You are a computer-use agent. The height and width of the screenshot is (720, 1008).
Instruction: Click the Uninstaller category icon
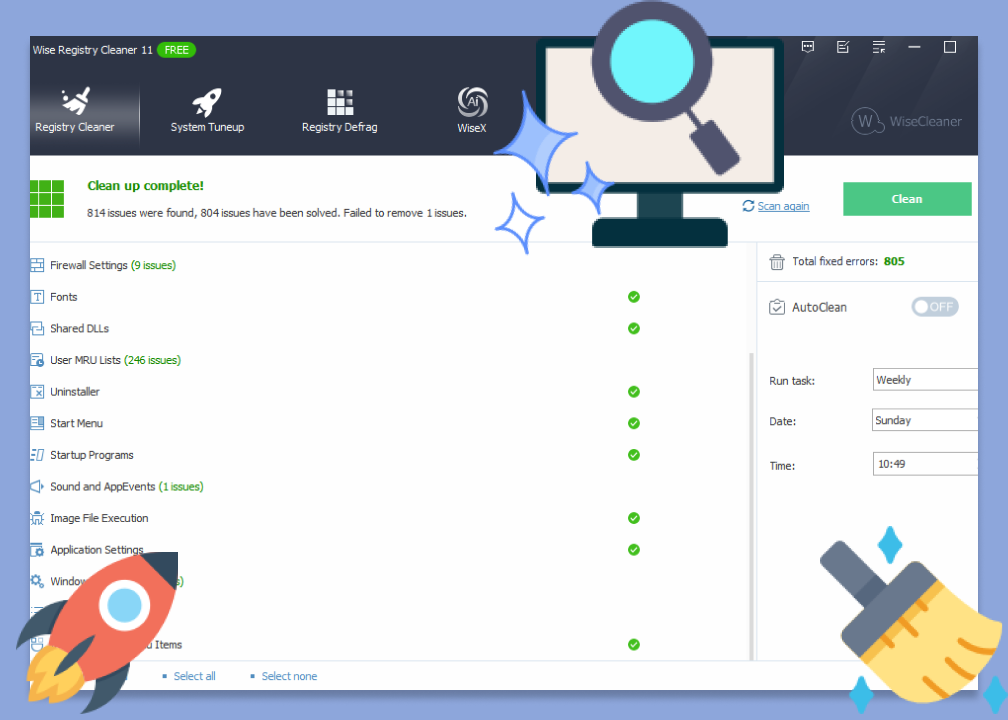[37, 392]
